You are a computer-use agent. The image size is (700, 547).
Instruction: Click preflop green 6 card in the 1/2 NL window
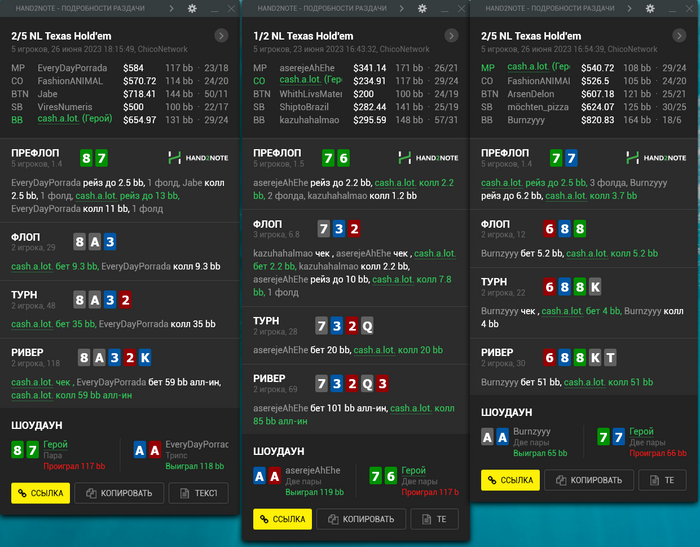(x=343, y=158)
